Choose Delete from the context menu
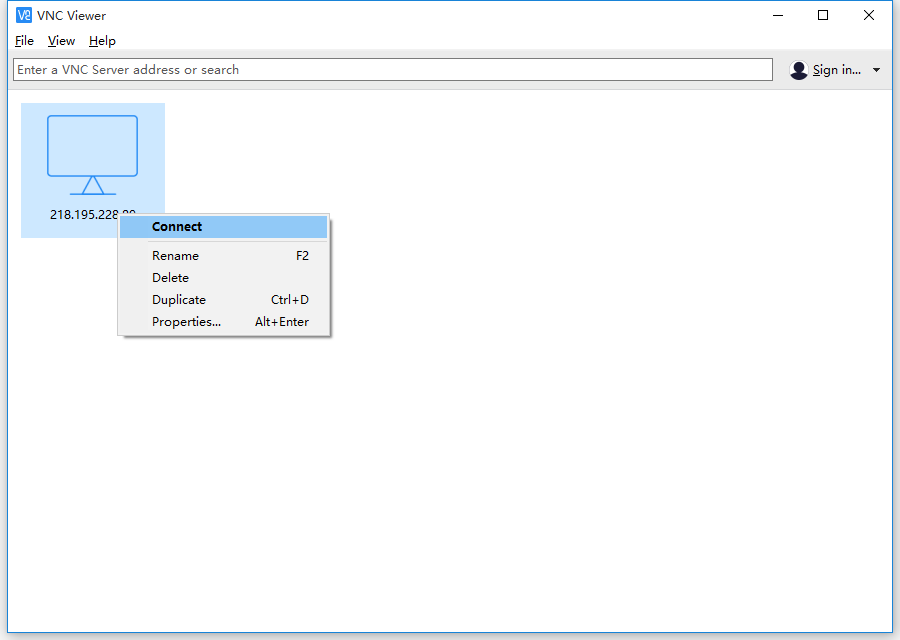900x640 pixels. (224, 278)
